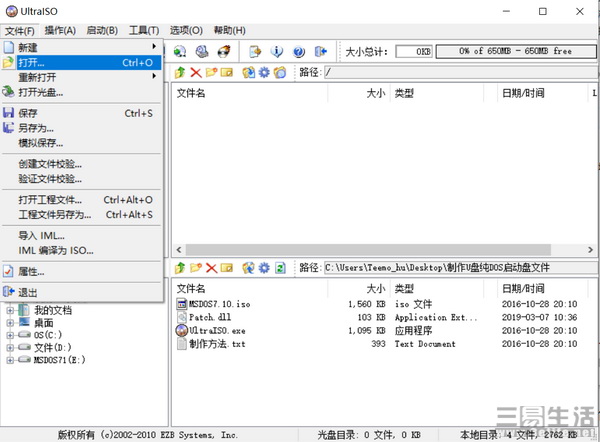The height and width of the screenshot is (442, 600).
Task: Click the horizontal scrollbar in image pane
Action: coord(368,250)
